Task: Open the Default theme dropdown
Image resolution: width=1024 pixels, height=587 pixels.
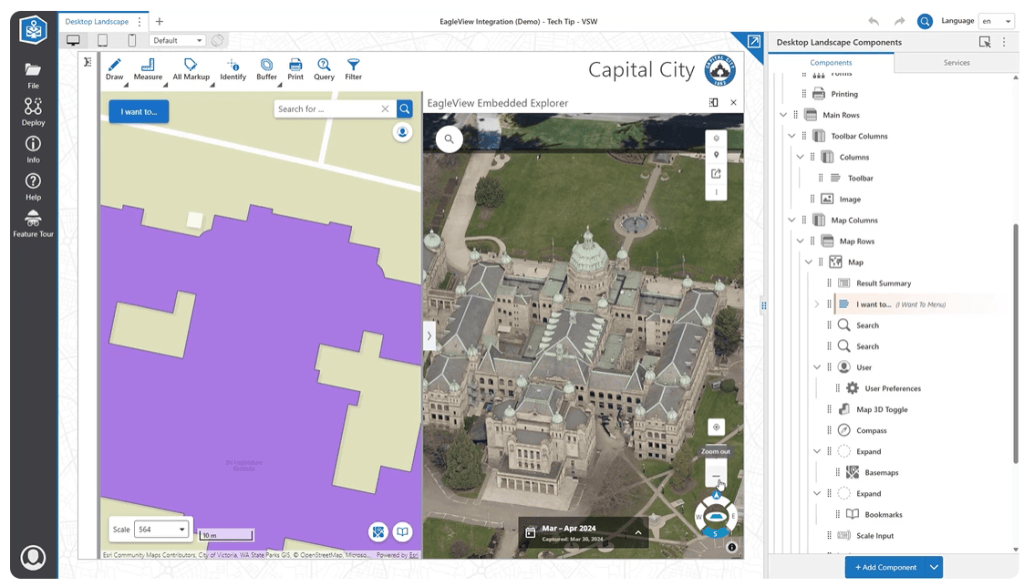Action: [177, 40]
